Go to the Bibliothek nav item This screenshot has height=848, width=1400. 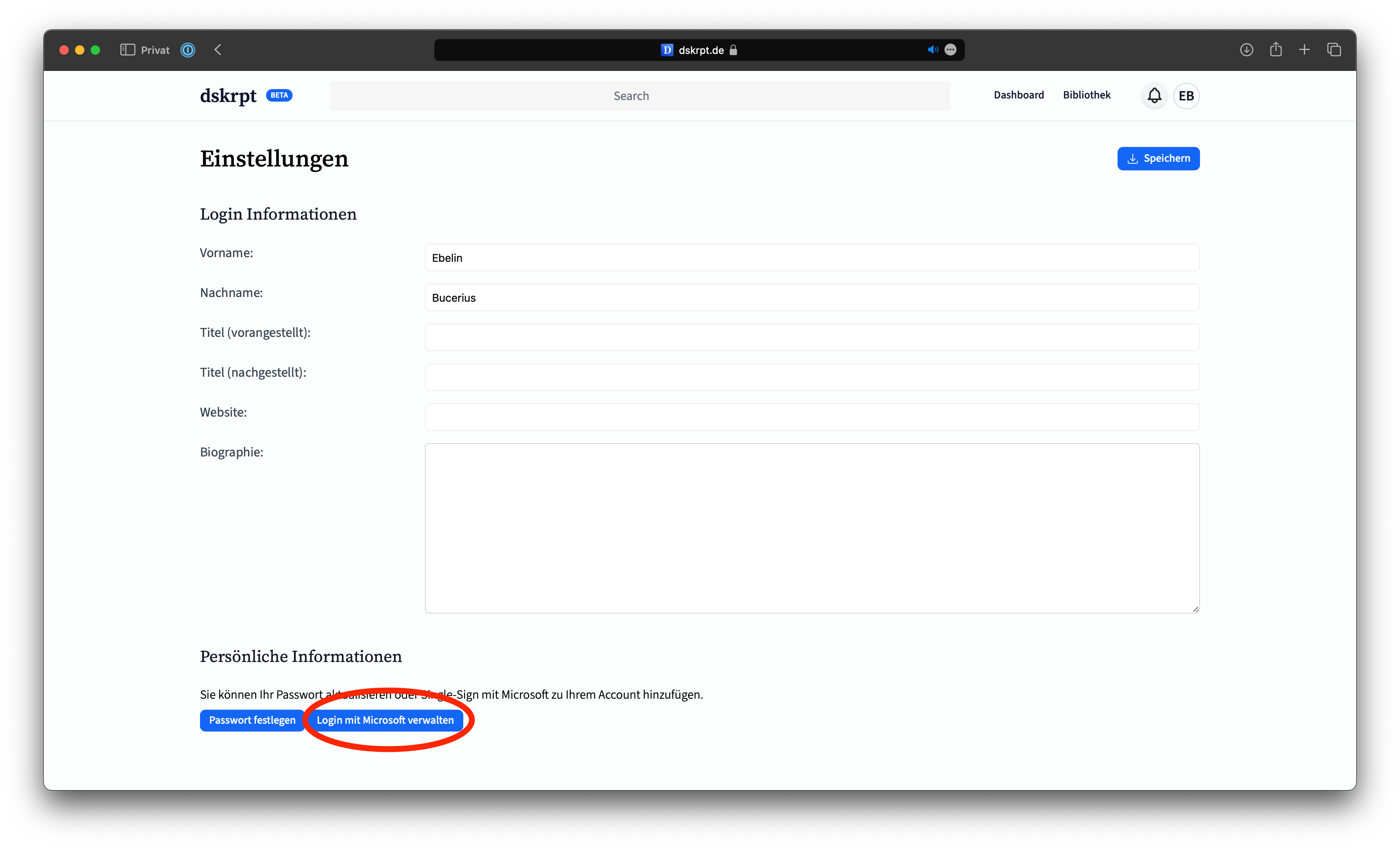tap(1086, 95)
